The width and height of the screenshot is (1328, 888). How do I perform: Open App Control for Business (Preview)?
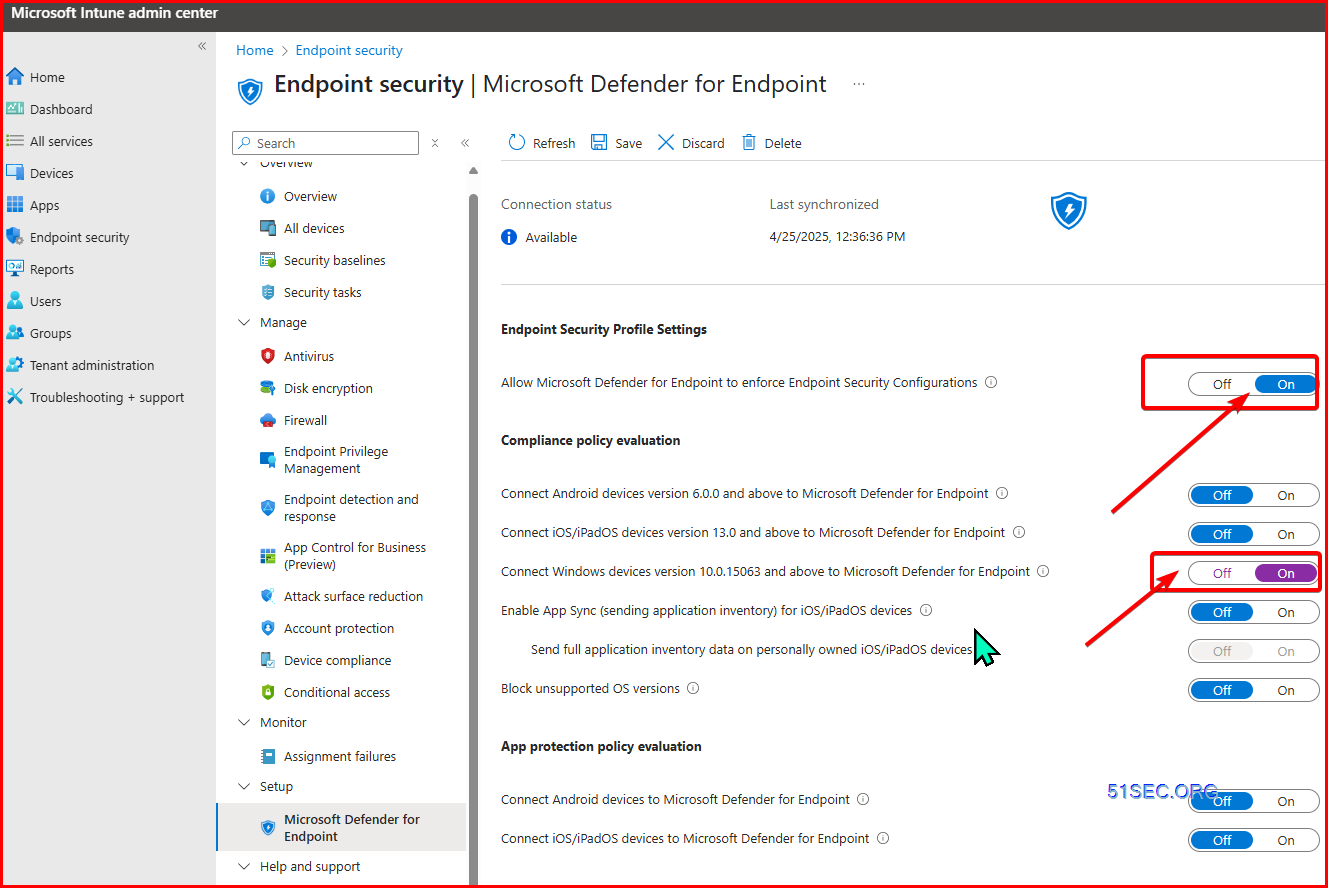coord(355,556)
